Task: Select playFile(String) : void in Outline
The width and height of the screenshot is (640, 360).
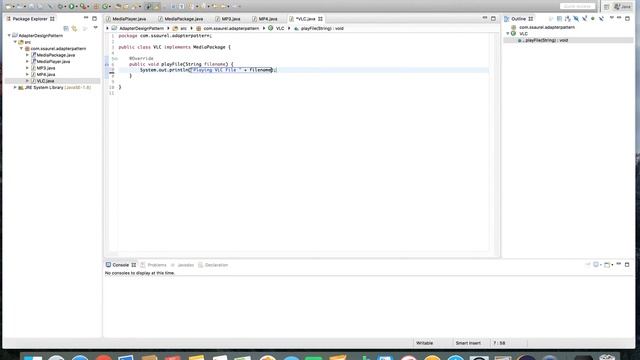Action: 546,40
